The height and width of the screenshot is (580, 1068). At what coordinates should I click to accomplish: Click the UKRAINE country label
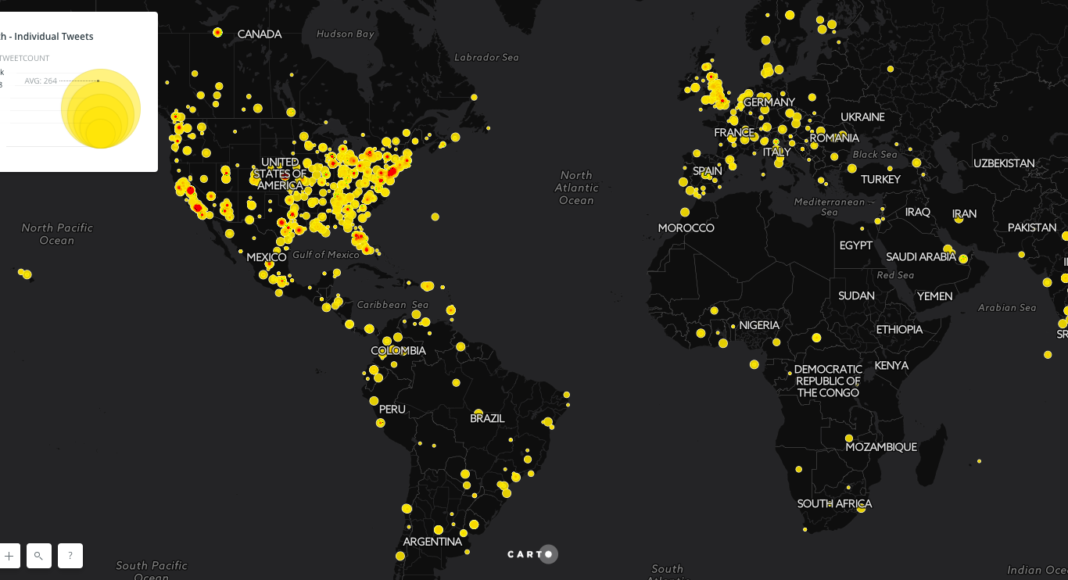point(862,117)
